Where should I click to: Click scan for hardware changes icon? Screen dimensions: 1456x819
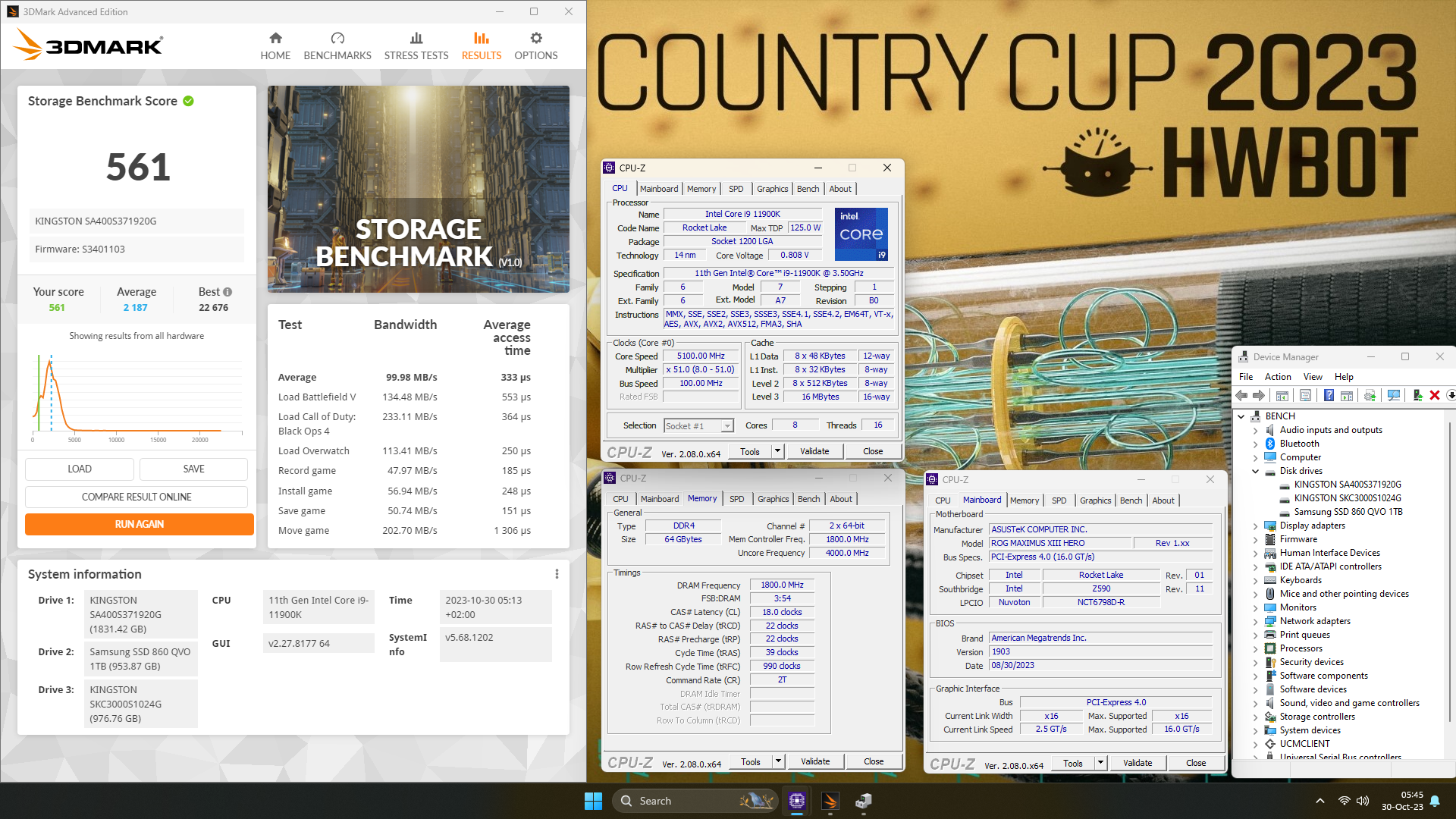coord(1394,395)
